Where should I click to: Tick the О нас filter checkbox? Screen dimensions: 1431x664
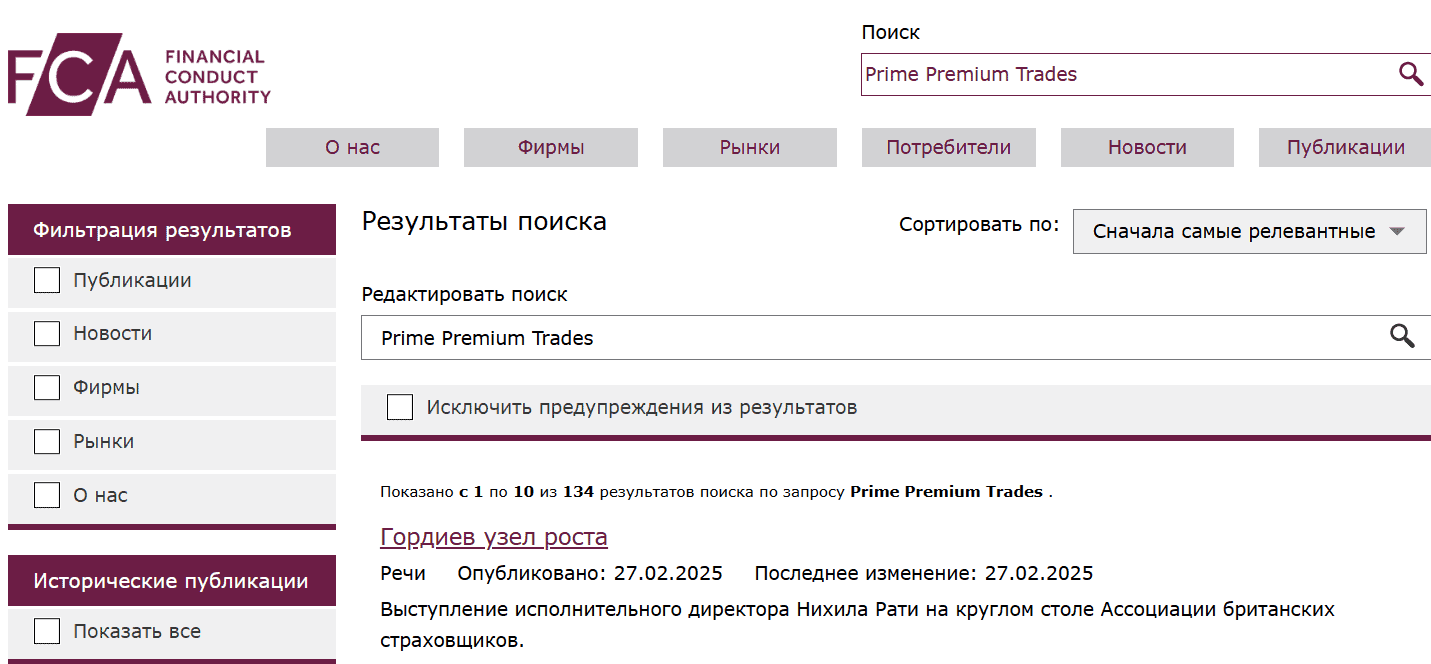tap(46, 494)
